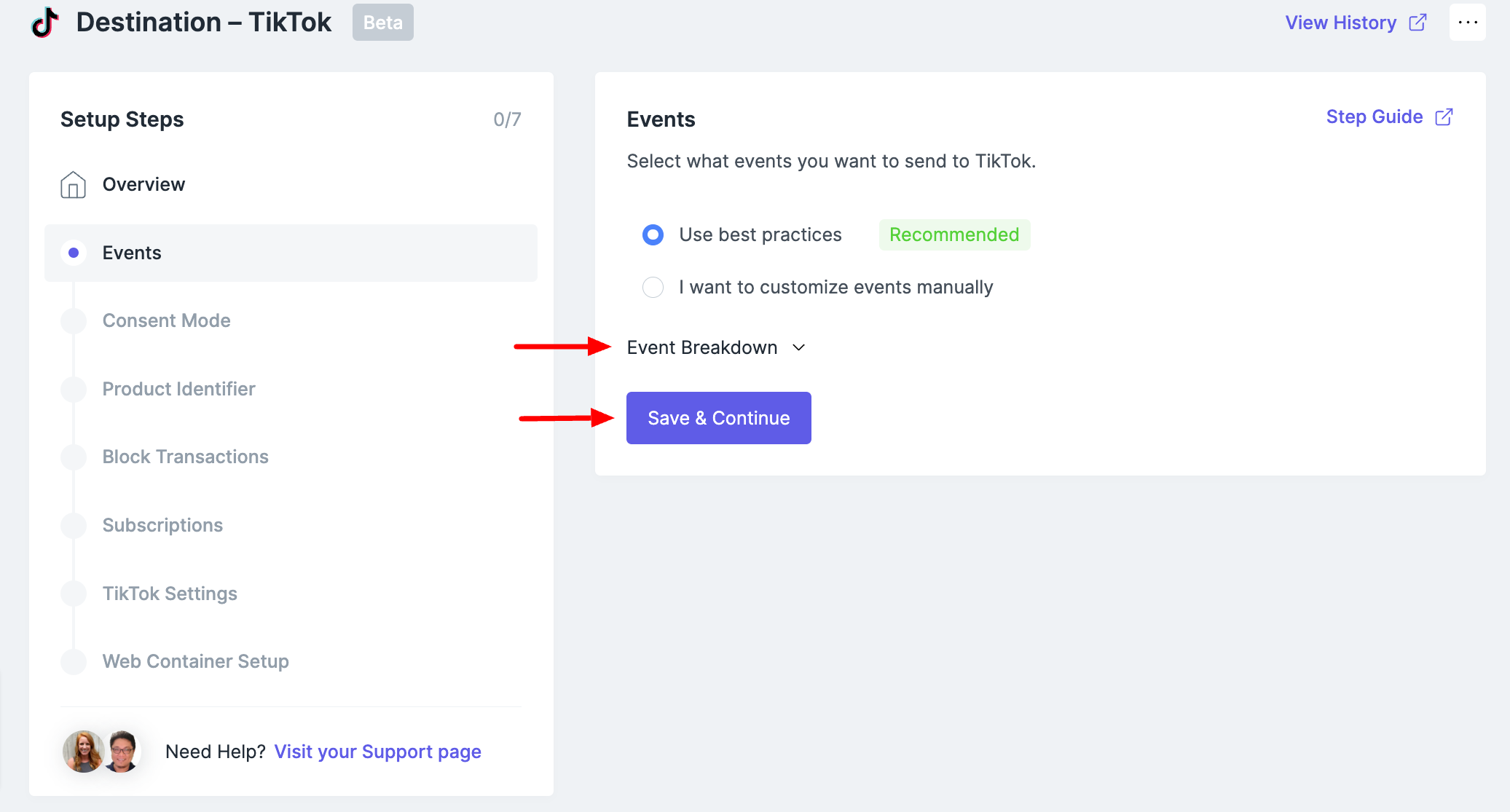Click the Beta badge next to the title
The image size is (1510, 812).
[x=382, y=22]
